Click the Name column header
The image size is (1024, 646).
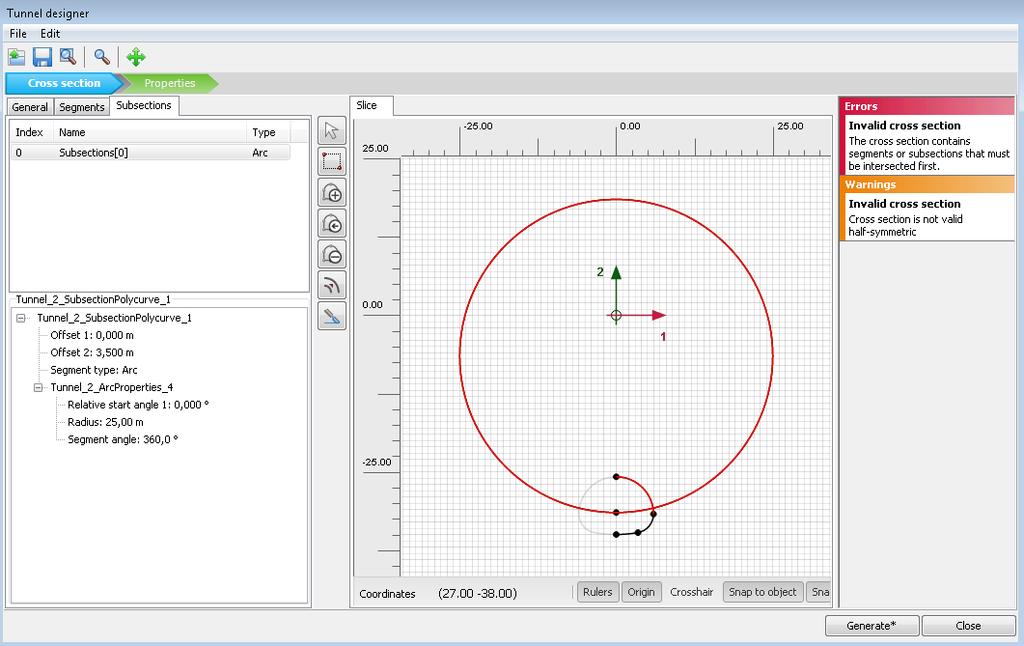150,132
